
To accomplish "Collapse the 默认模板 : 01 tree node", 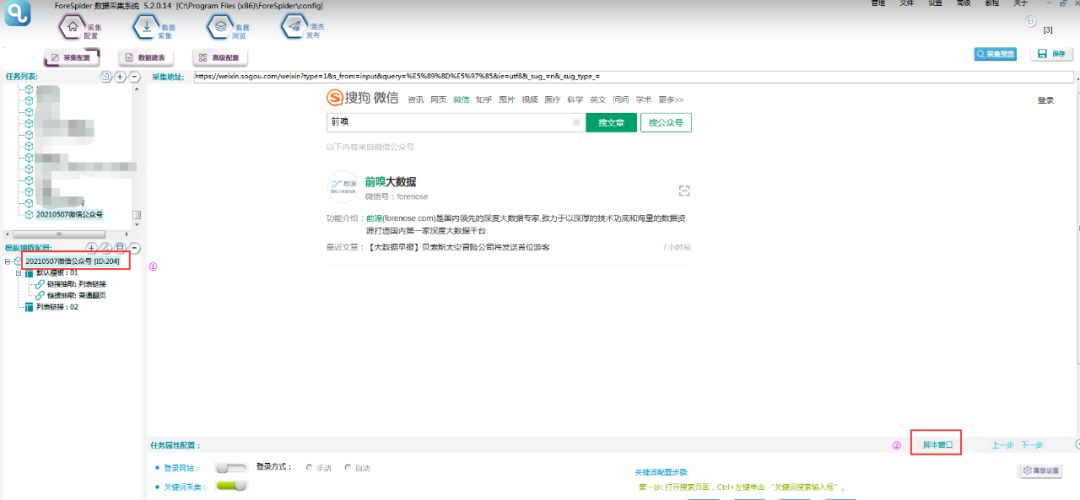I will 19,273.
